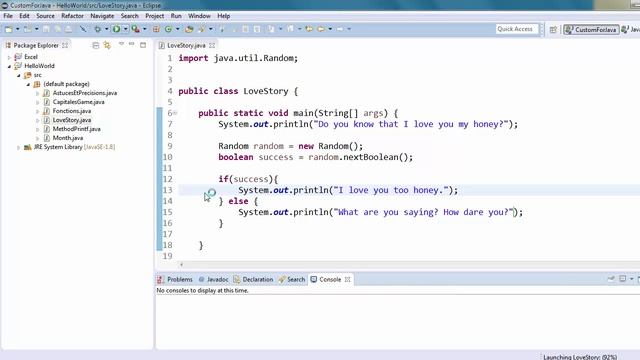Select the LoveStory.java editor tab
Viewport: 640px width, 360px height.
click(186, 45)
